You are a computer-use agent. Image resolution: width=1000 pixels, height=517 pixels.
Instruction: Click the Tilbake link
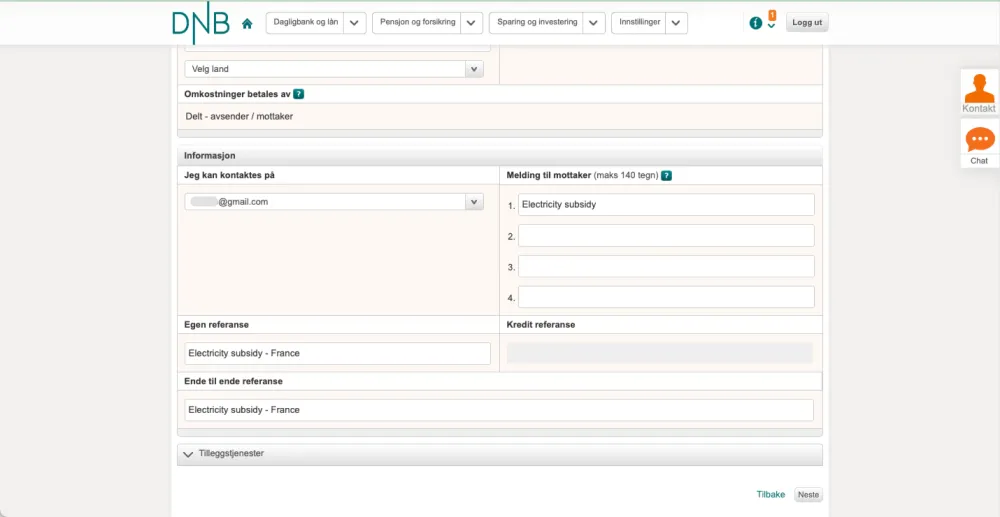(x=771, y=495)
